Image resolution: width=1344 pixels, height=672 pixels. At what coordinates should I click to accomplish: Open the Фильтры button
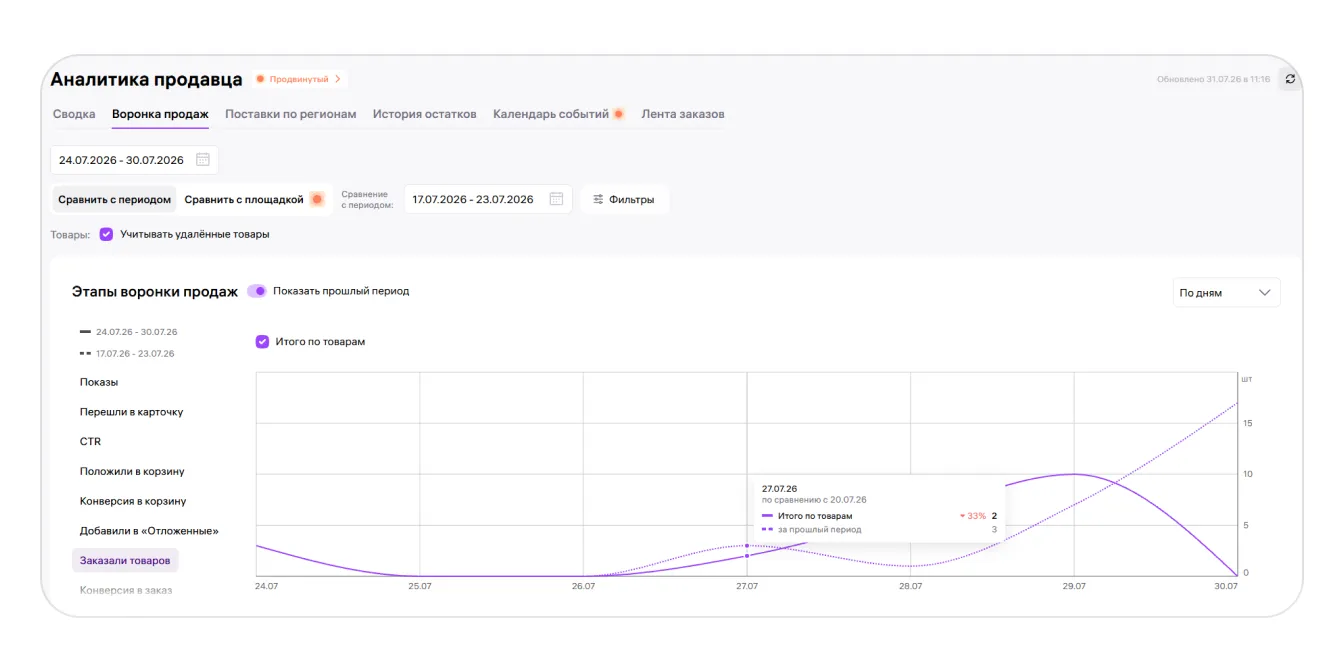pyautogui.click(x=624, y=199)
